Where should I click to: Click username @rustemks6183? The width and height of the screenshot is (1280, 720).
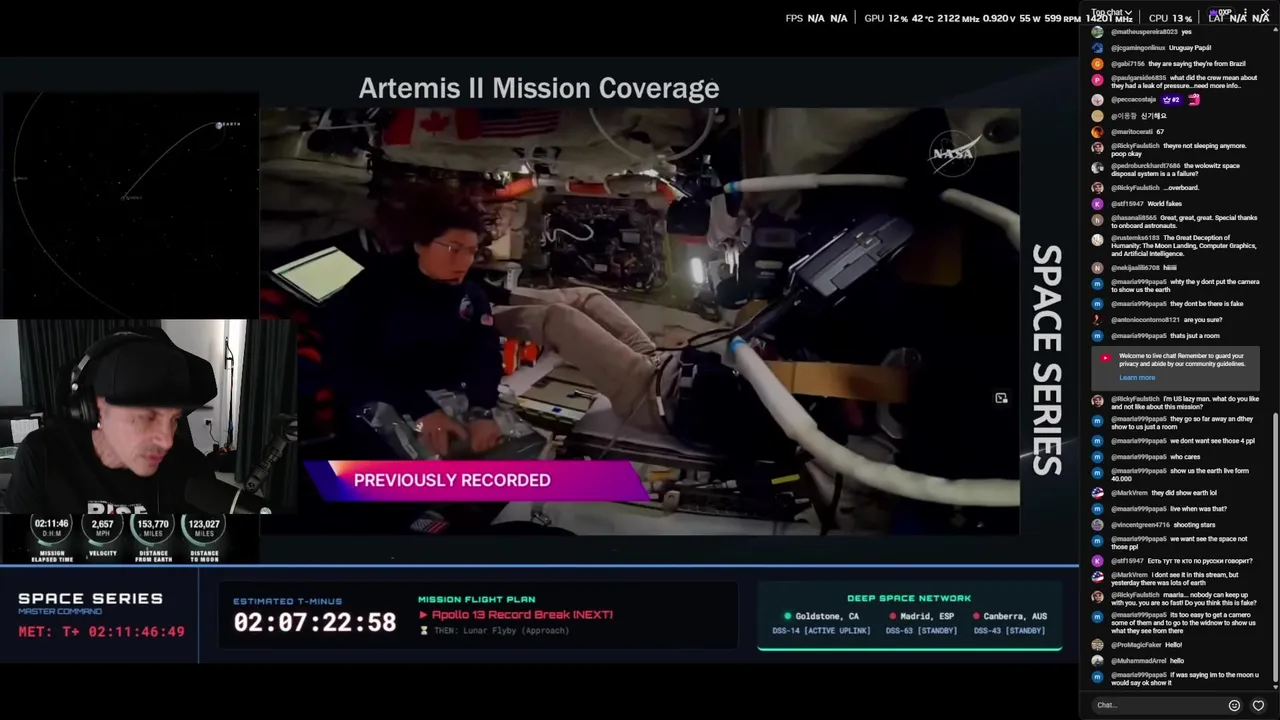coord(1135,238)
